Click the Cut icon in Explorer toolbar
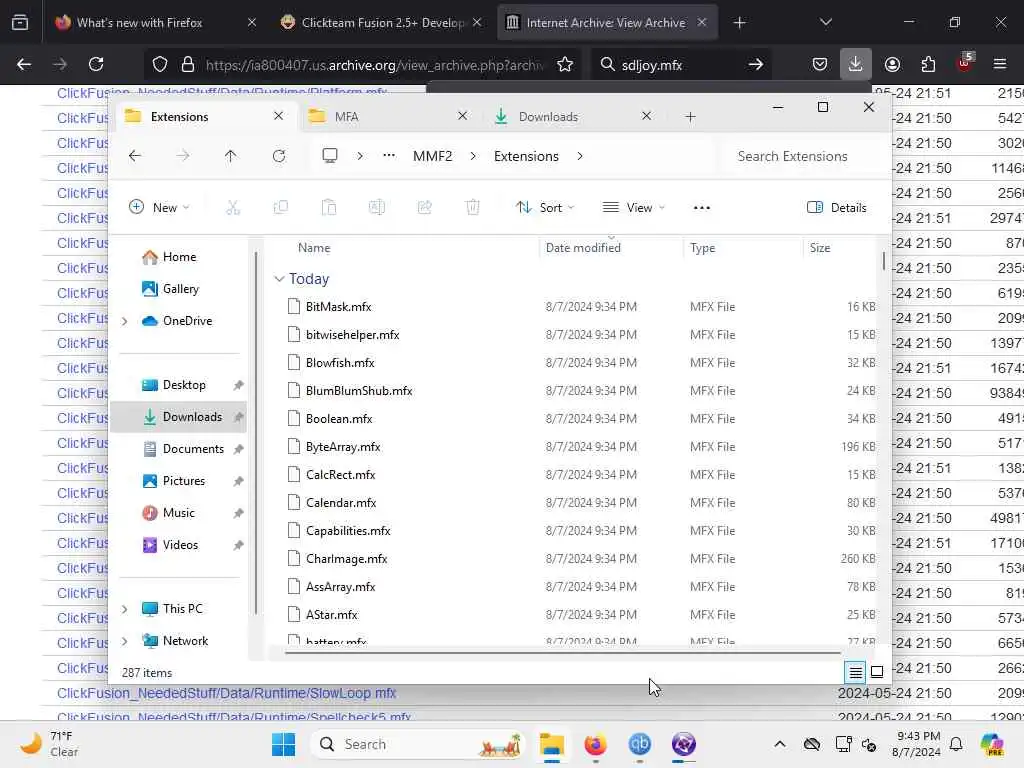Screen dimensions: 1024x768 [x=232, y=208]
